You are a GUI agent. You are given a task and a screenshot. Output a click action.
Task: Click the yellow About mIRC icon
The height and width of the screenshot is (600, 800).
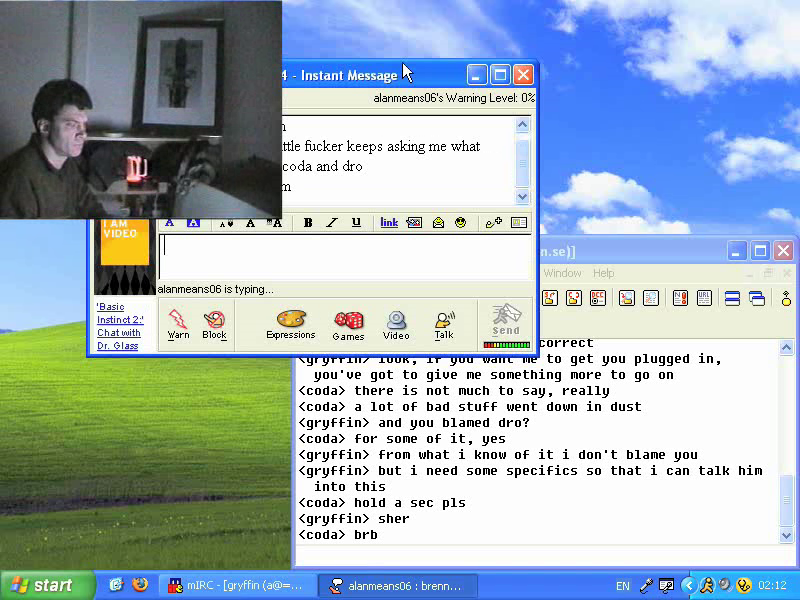pyautogui.click(x=786, y=297)
